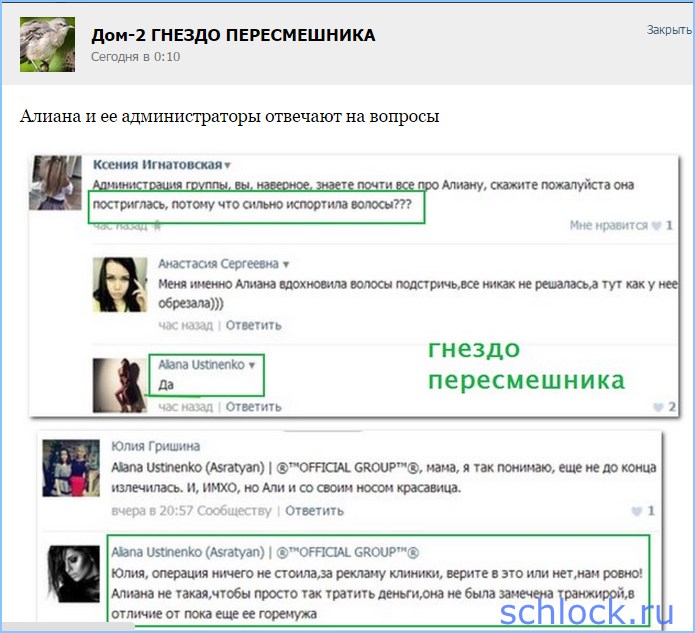The image size is (695, 633).
Task: Expand dropdown arrow next to Ксения Игнатовская
Action: [227, 165]
